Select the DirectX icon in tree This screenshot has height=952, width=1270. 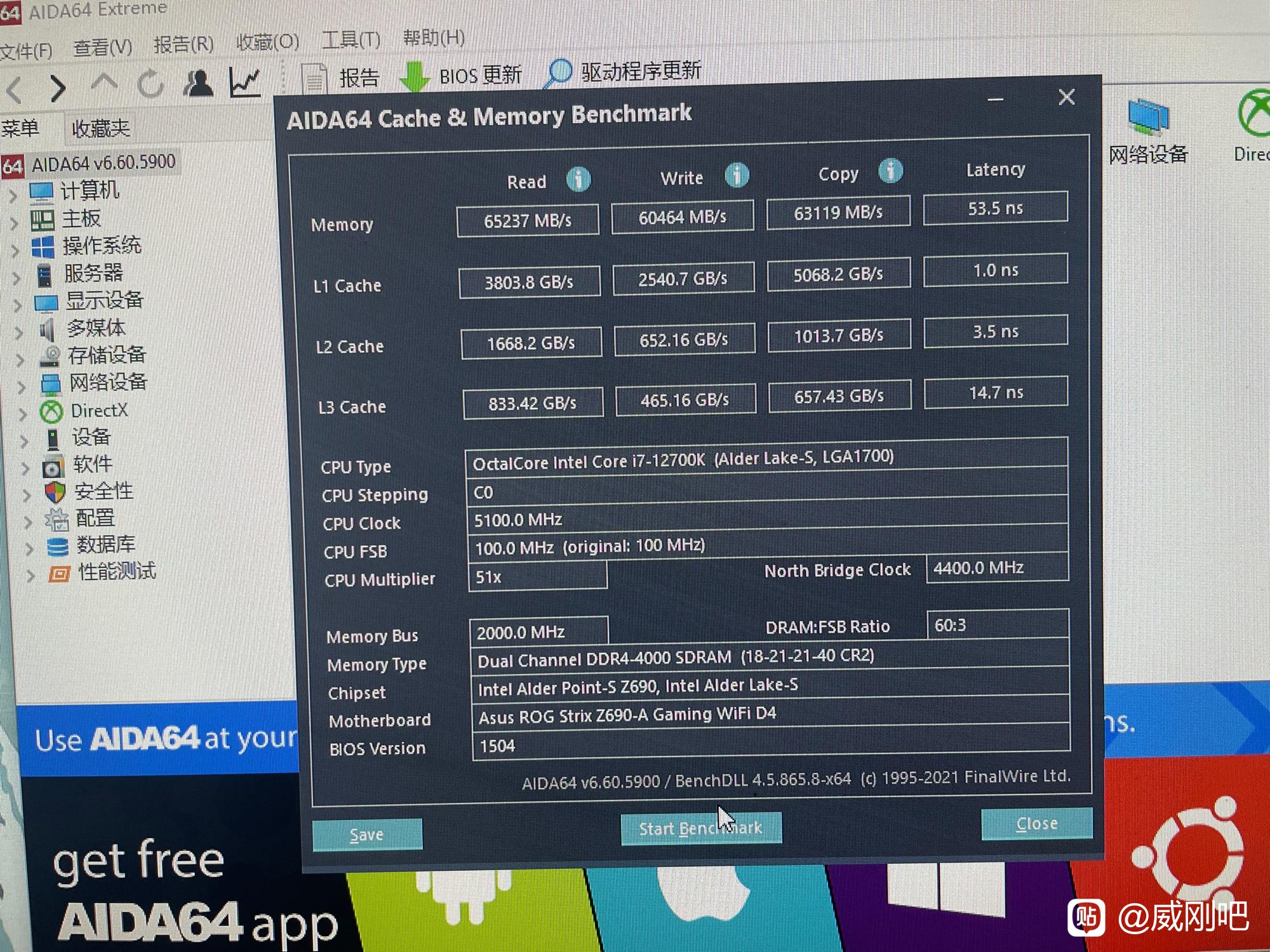coord(51,413)
